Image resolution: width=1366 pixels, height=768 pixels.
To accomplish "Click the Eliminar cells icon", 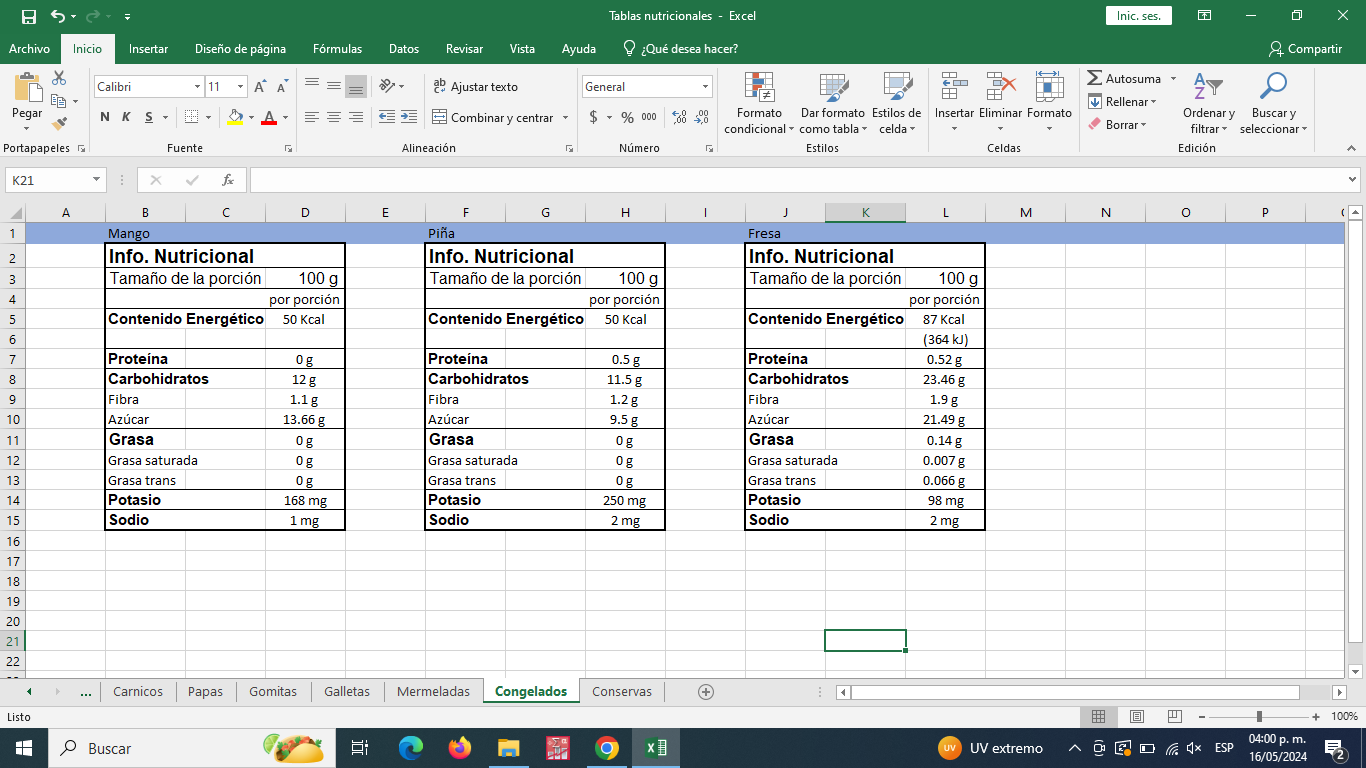I will click(1000, 87).
